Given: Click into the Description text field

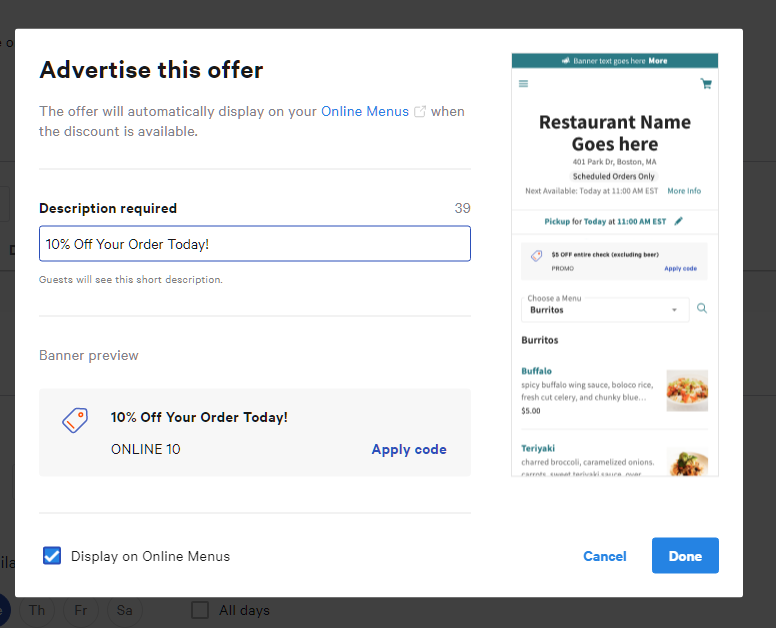Looking at the screenshot, I should pos(254,244).
